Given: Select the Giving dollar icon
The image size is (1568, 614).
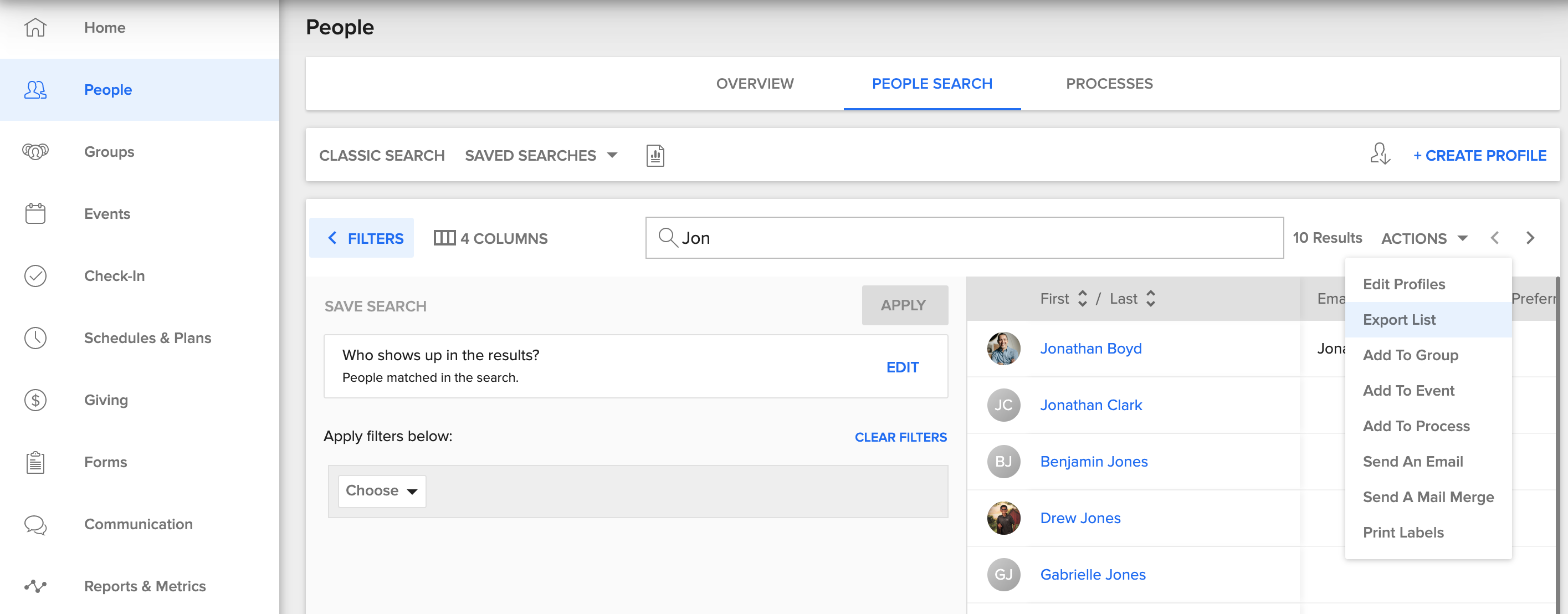Looking at the screenshot, I should [35, 400].
